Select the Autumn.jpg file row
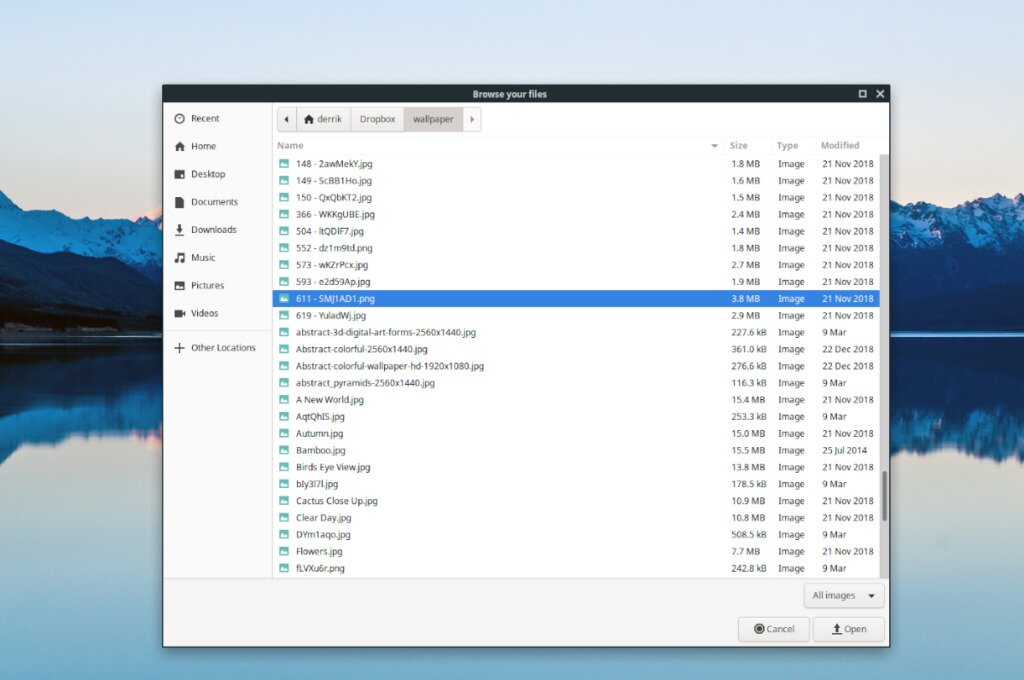This screenshot has width=1024, height=680. (322, 433)
